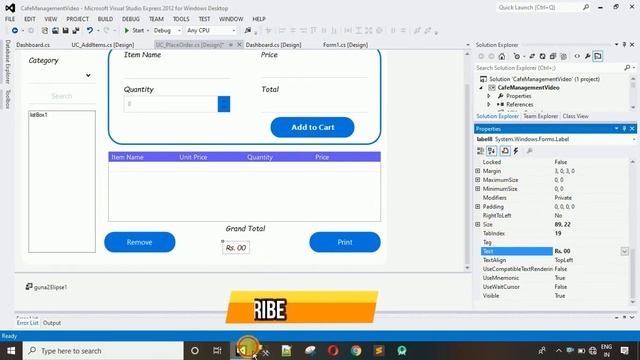Open the BUILD menu
The image size is (640, 360).
point(105,19)
